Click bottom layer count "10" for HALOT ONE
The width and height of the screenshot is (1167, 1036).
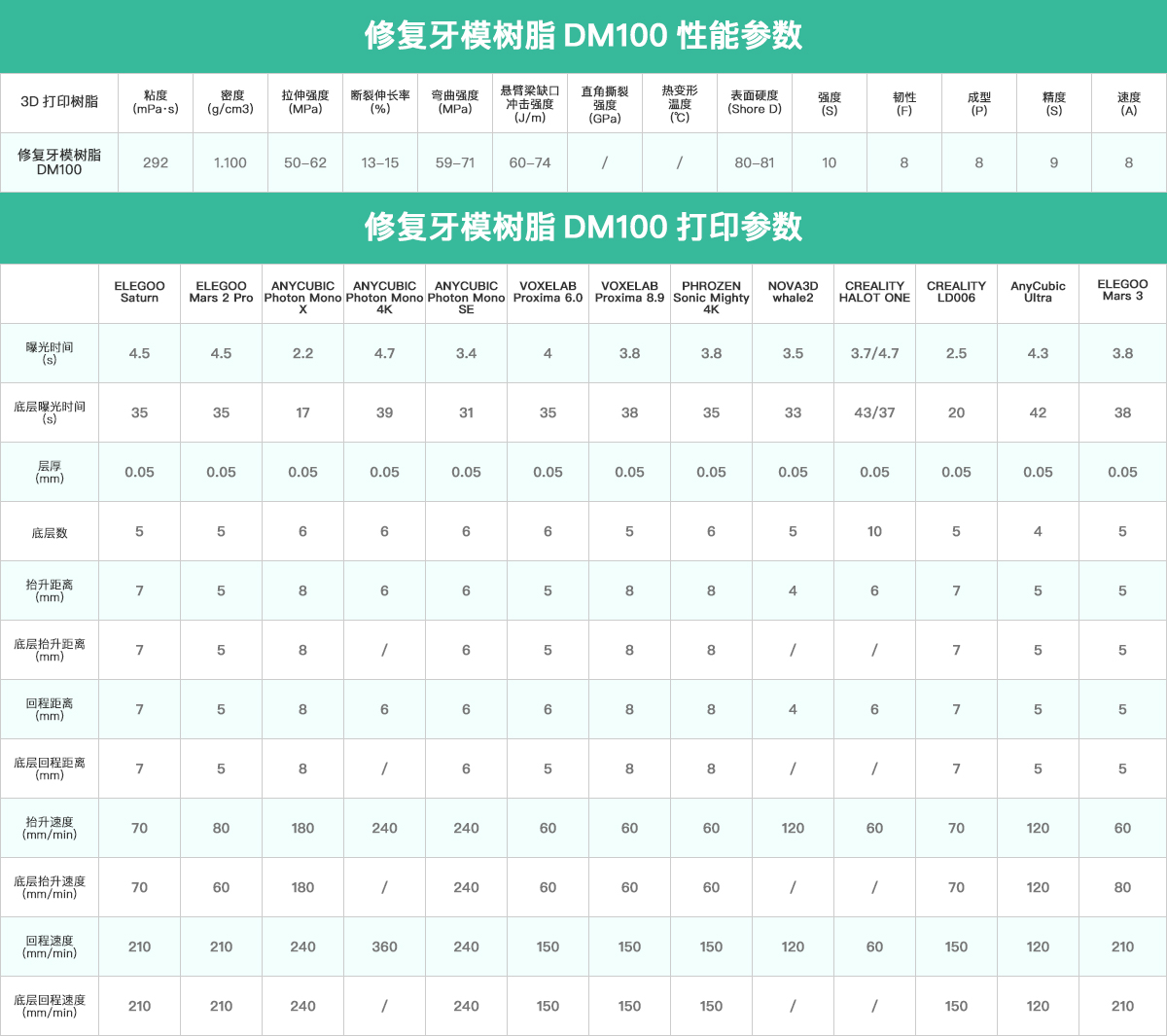tap(874, 531)
